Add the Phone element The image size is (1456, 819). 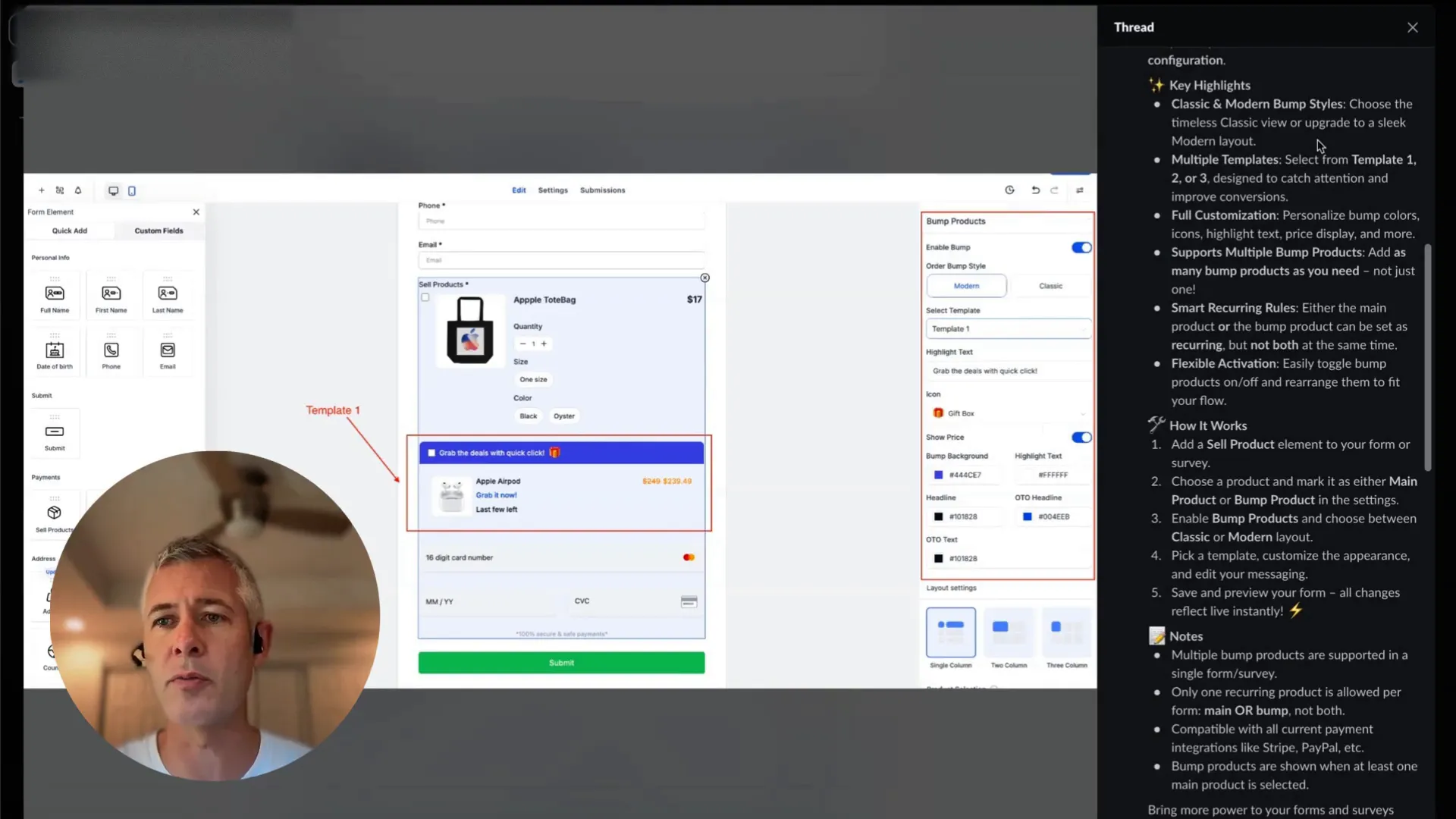111,353
